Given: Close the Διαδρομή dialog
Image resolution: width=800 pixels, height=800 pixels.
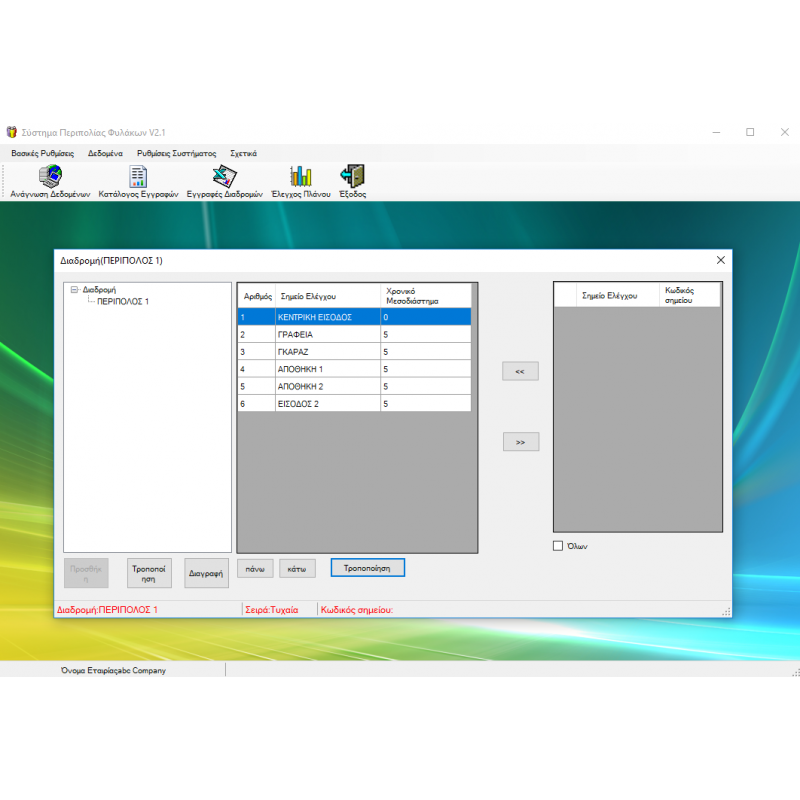Looking at the screenshot, I should click(720, 260).
